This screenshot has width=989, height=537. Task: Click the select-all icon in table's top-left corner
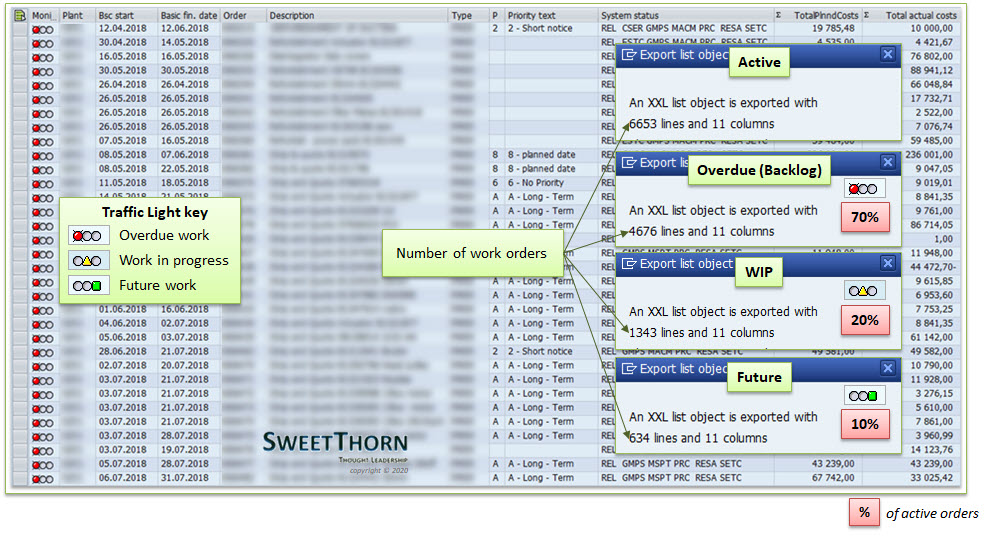click(19, 16)
